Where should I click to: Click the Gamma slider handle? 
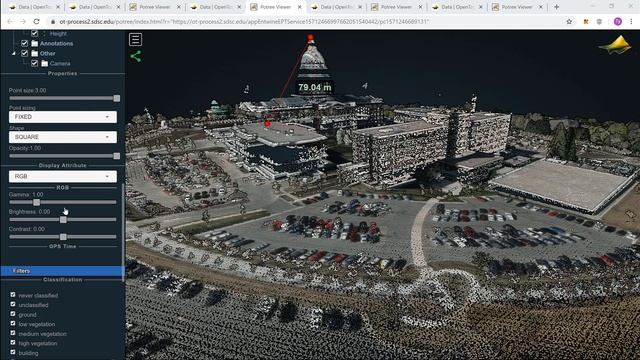(x=37, y=202)
